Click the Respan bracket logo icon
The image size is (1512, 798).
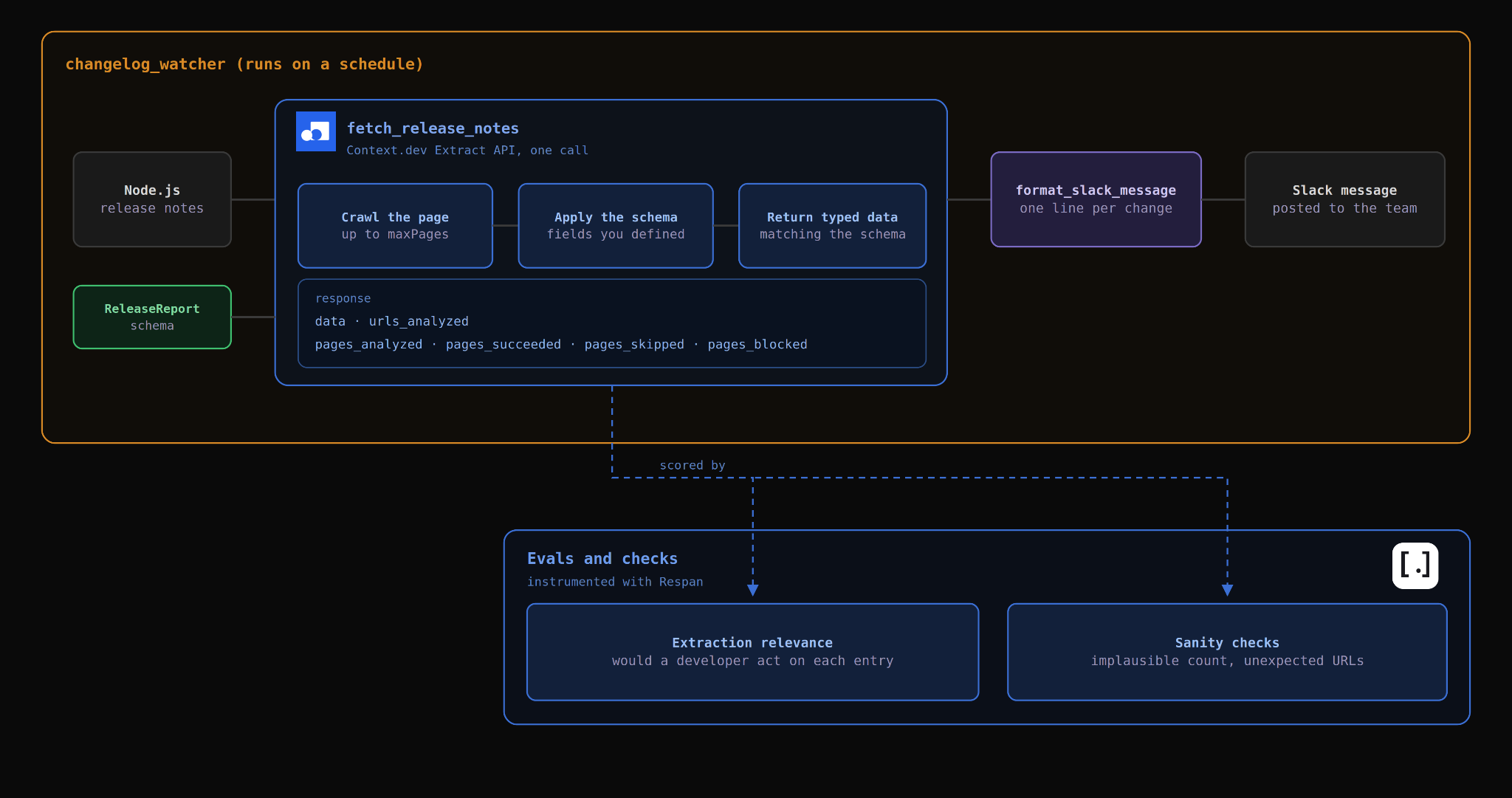tap(1415, 565)
